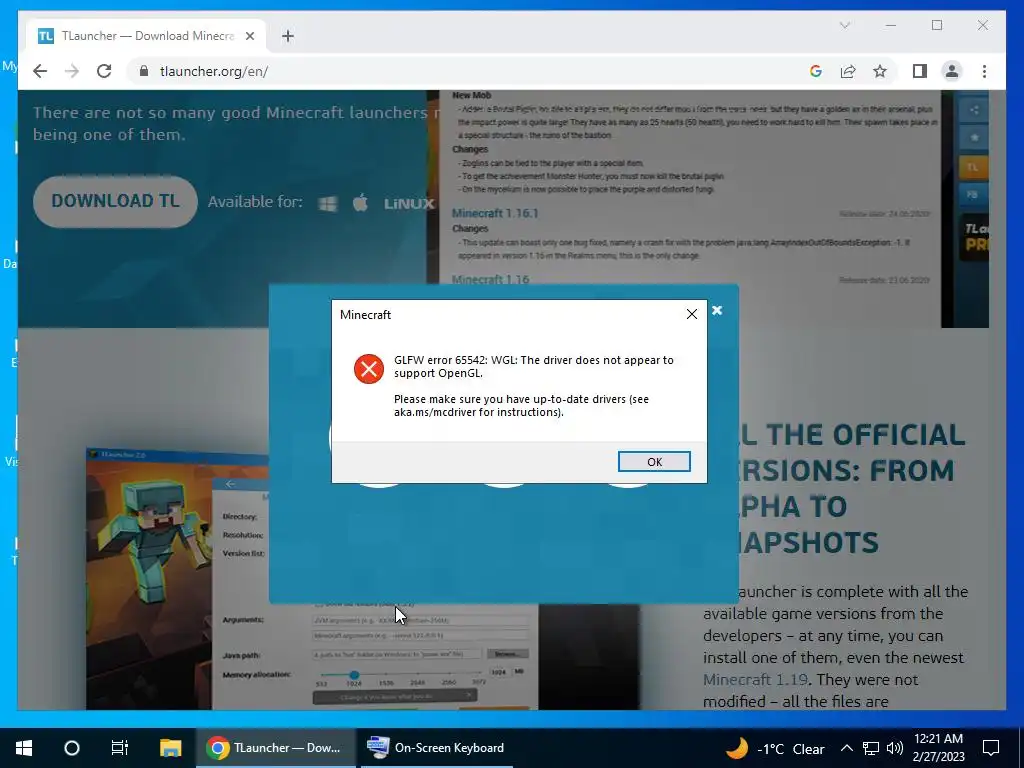This screenshot has height=768, width=1024.
Task: Reload the tlauncher.org page
Action: (104, 71)
